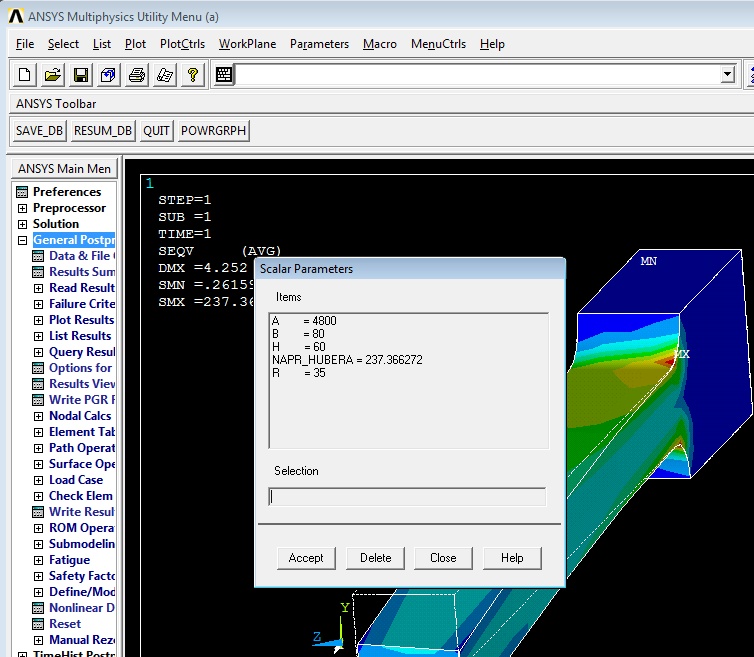Screen dimensions: 754x657
Task: Click the Manual Rezoning tree item
Action: point(82,640)
